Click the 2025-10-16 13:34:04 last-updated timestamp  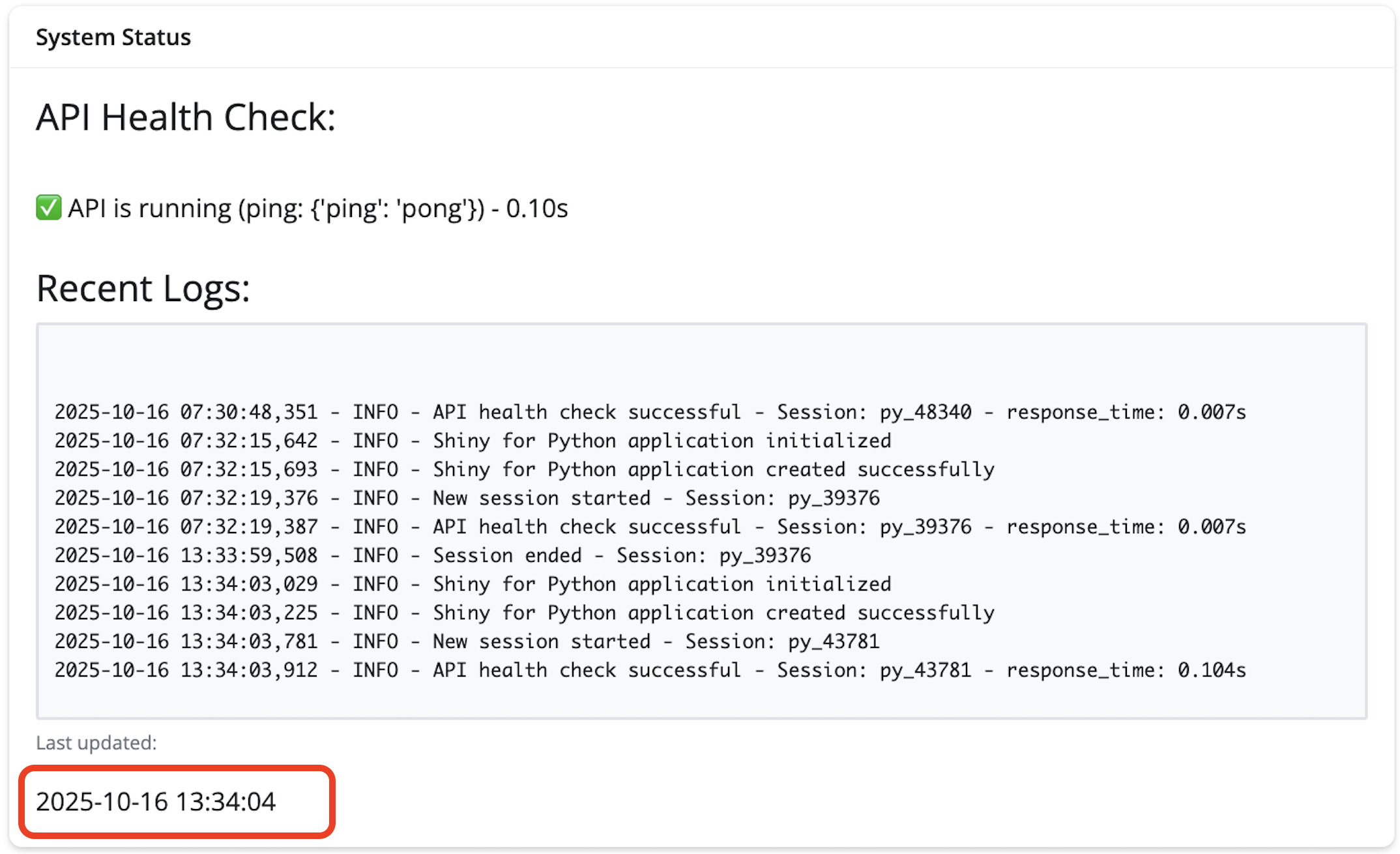pyautogui.click(x=156, y=802)
